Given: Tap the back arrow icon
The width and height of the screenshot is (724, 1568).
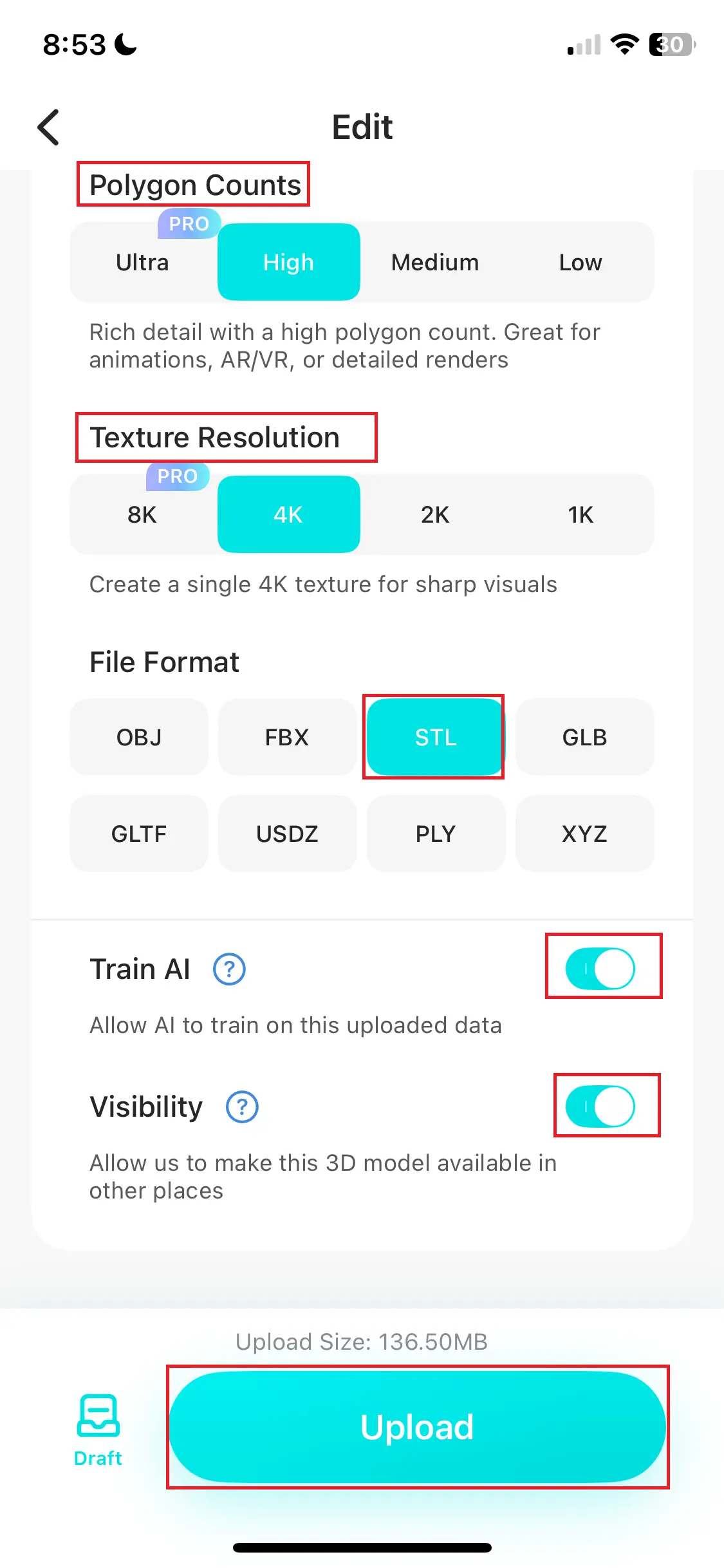Looking at the screenshot, I should [49, 127].
